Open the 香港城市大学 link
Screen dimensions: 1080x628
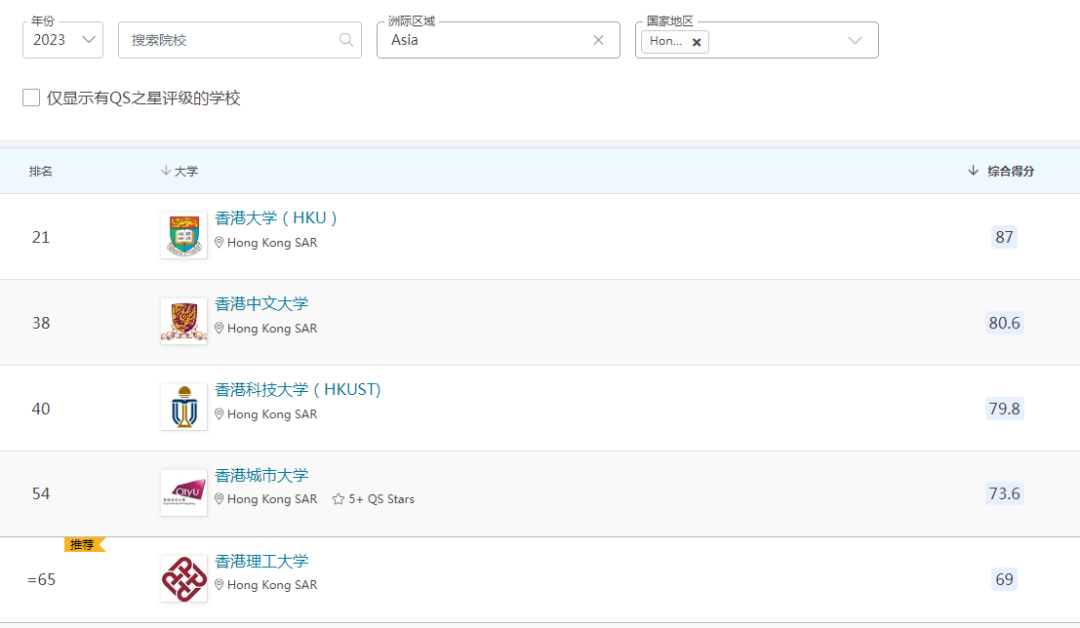(262, 475)
